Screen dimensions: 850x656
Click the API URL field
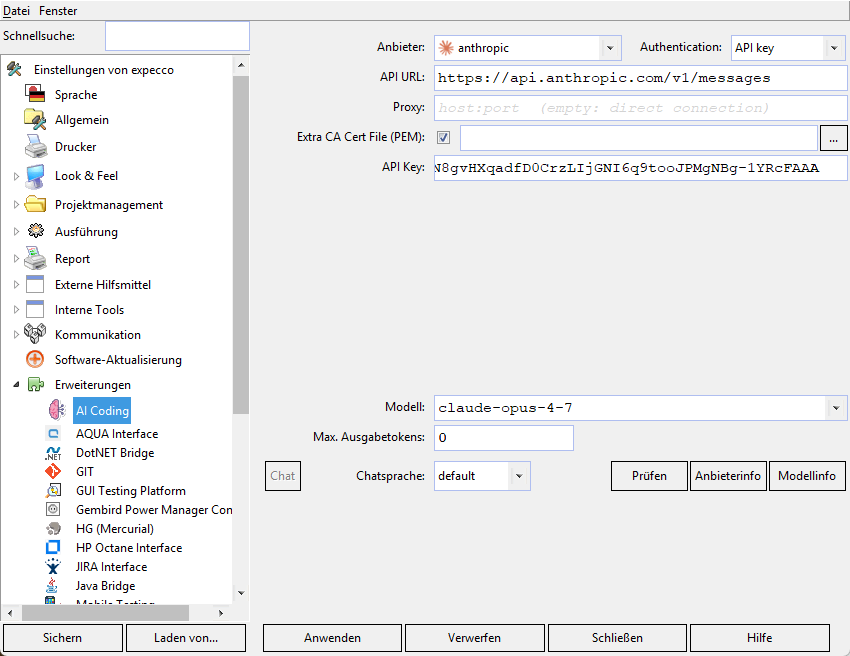point(640,78)
